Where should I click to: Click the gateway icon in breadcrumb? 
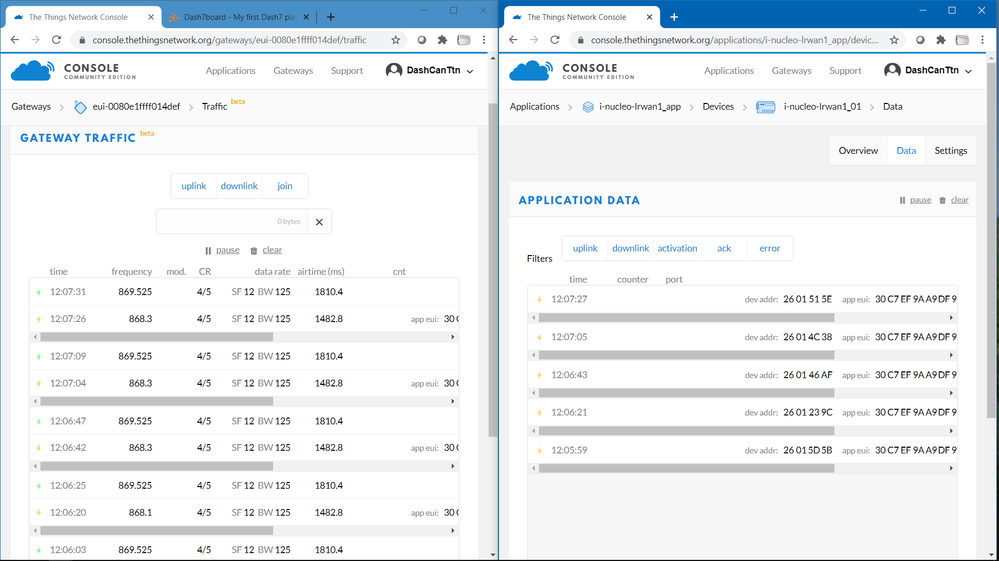[x=80, y=107]
